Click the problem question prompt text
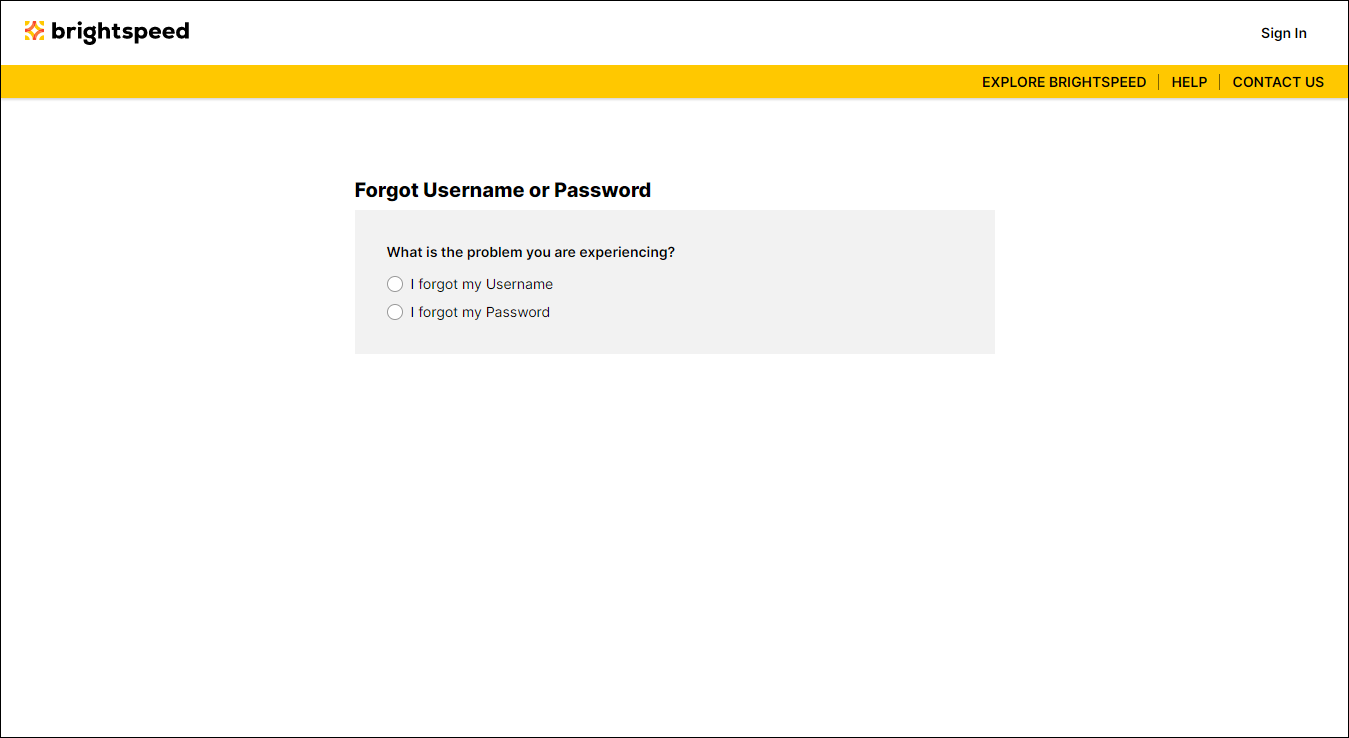 point(531,252)
